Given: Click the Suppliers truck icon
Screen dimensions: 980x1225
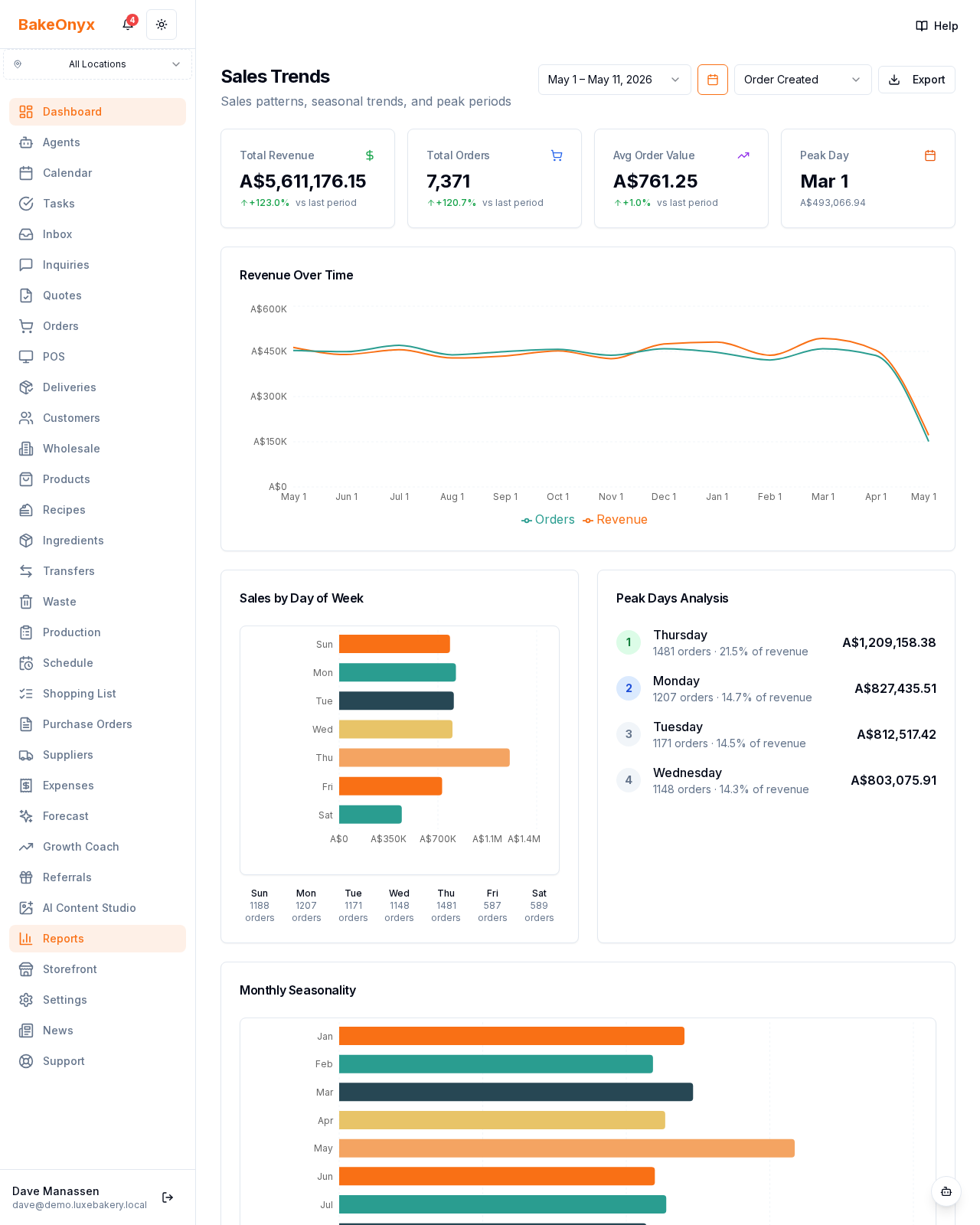Looking at the screenshot, I should click(x=26, y=755).
